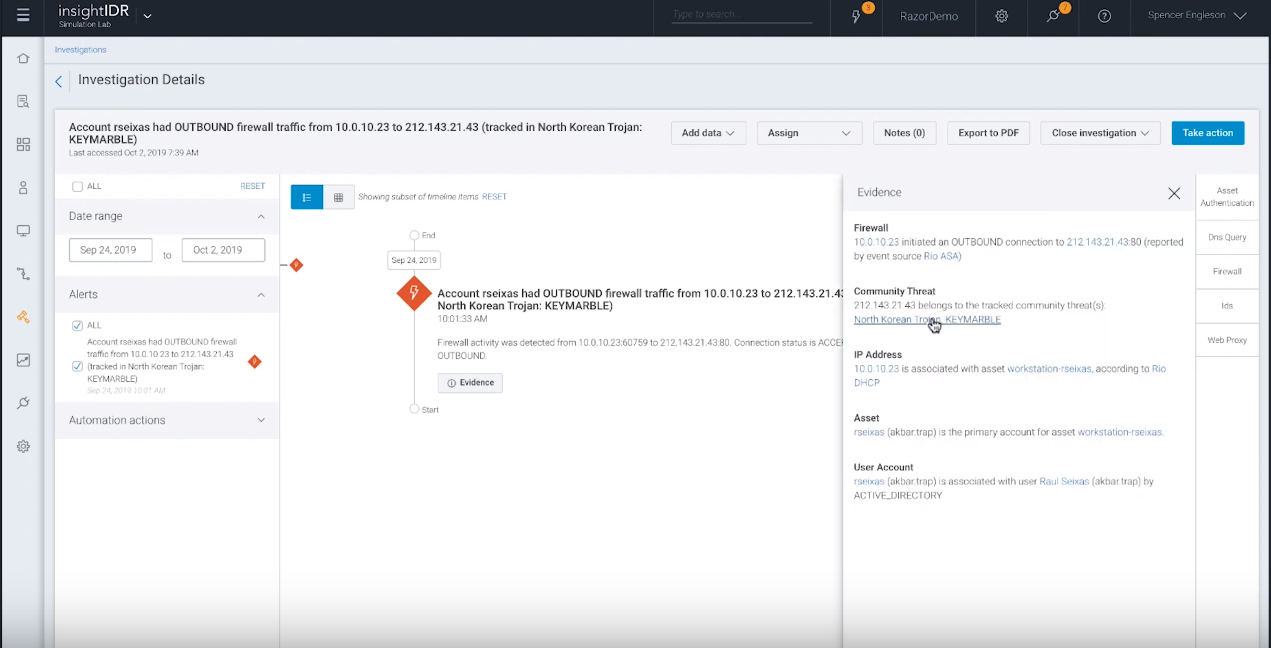This screenshot has height=648, width=1271.
Task: Open the branch-arrow sidebar icon below the monitor
Action: pyautogui.click(x=23, y=273)
